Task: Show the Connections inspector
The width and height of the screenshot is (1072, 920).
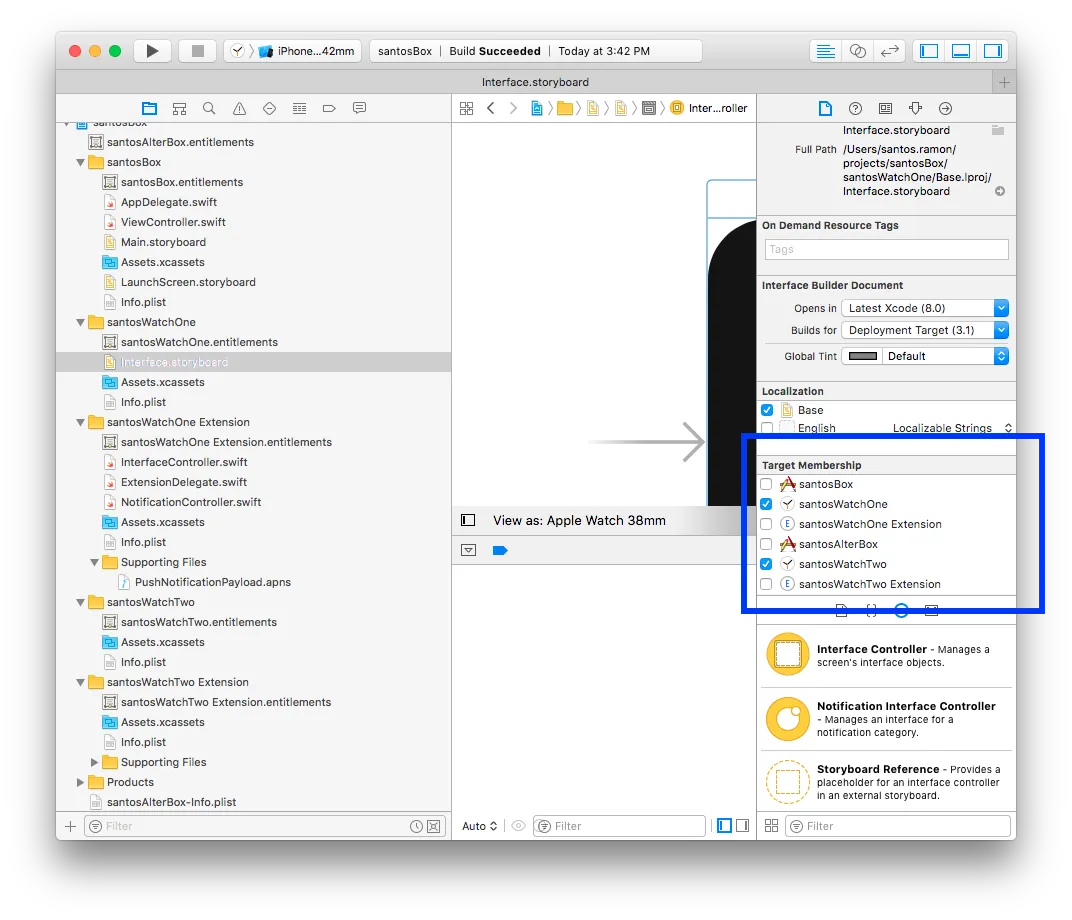Action: pyautogui.click(x=946, y=108)
